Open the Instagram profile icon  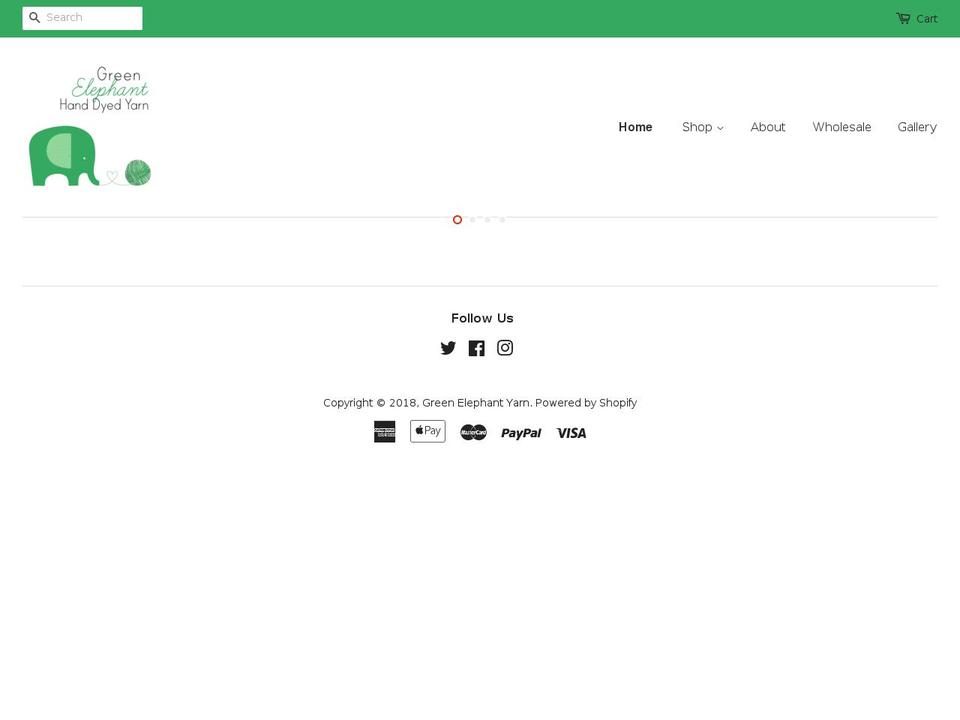point(505,348)
